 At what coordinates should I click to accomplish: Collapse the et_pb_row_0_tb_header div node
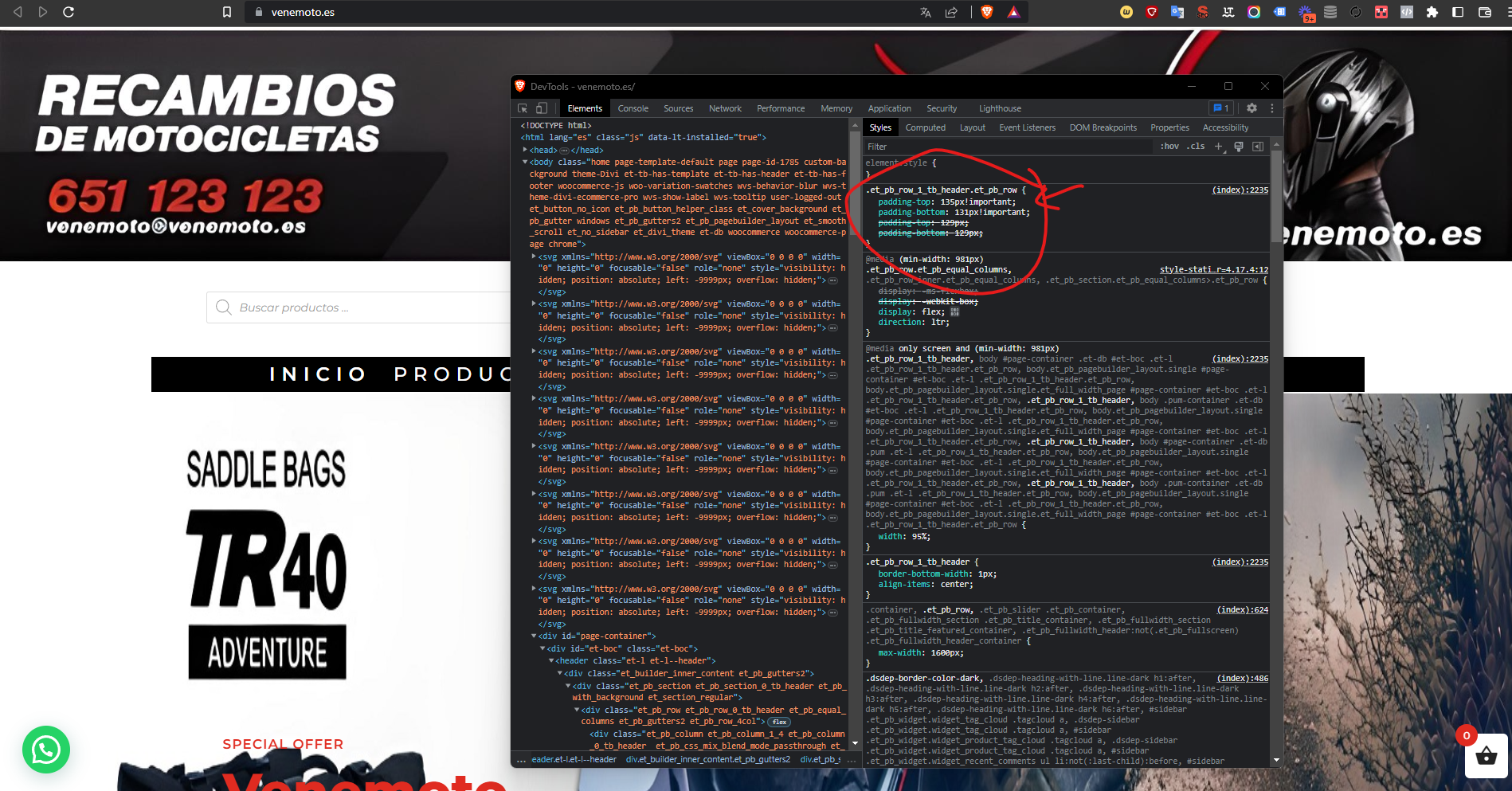tap(578, 710)
